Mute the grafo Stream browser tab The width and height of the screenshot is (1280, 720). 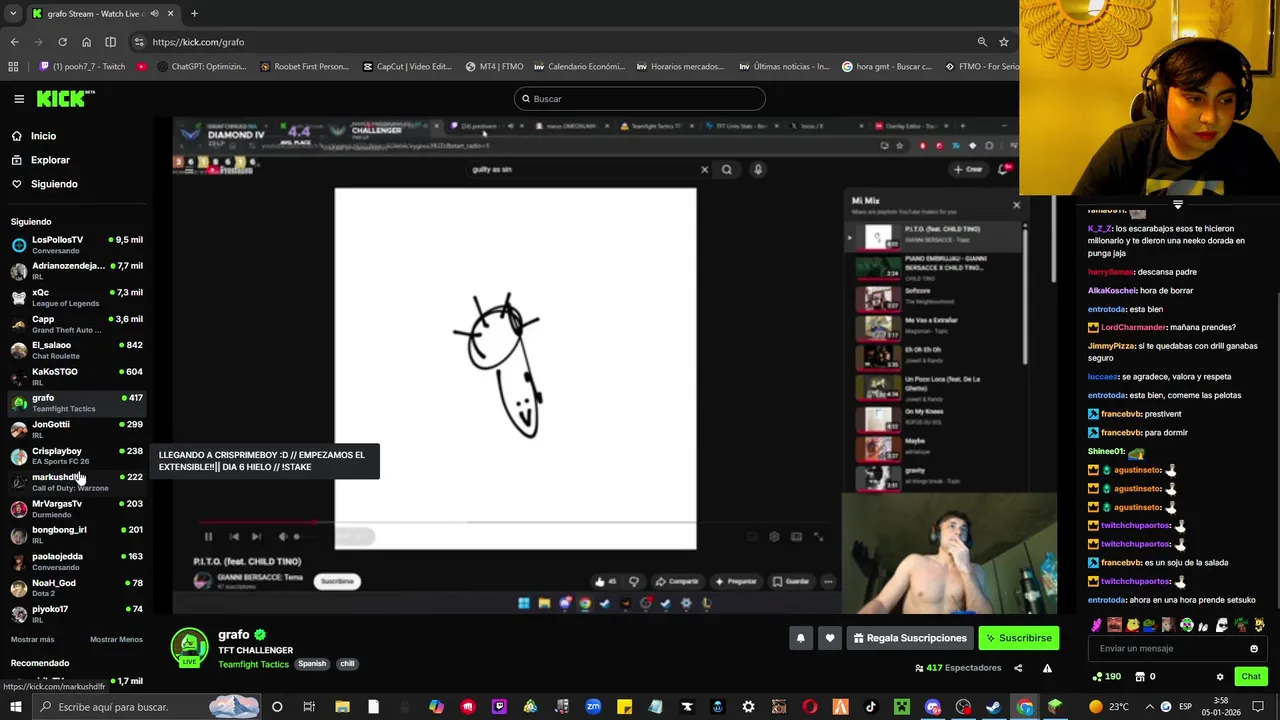154,14
